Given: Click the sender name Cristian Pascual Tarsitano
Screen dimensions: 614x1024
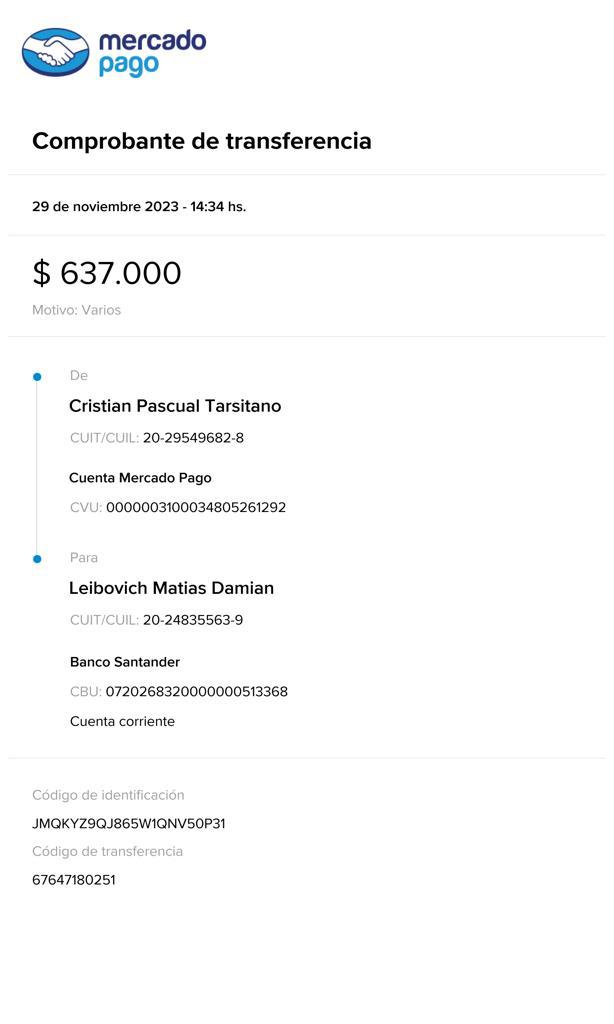Looking at the screenshot, I should (175, 406).
